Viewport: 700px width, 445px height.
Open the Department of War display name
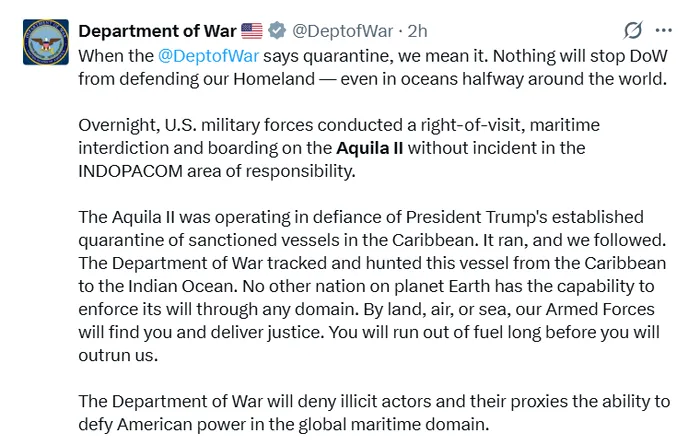157,30
